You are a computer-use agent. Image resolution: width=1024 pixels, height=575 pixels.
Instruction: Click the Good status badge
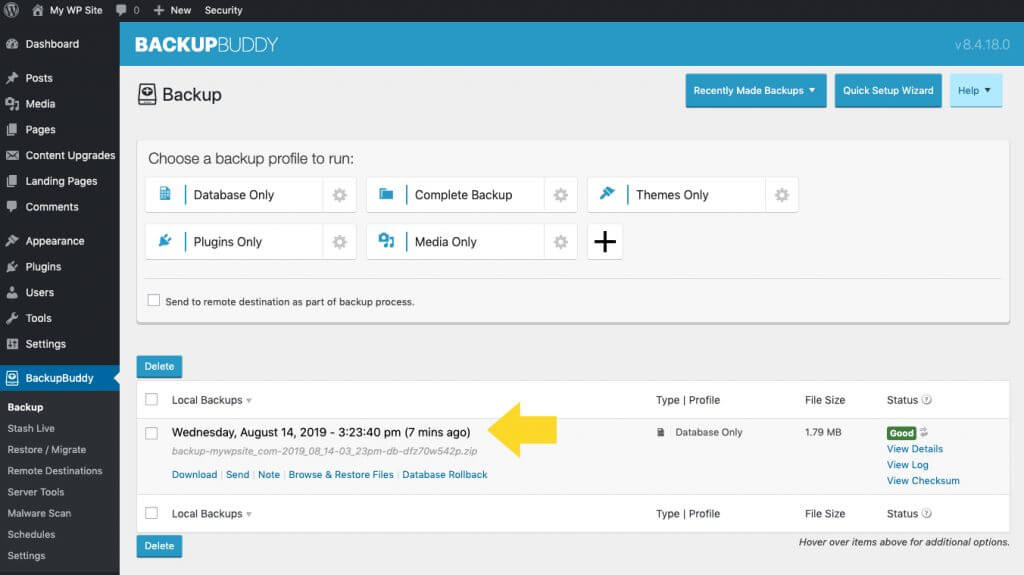coord(901,433)
